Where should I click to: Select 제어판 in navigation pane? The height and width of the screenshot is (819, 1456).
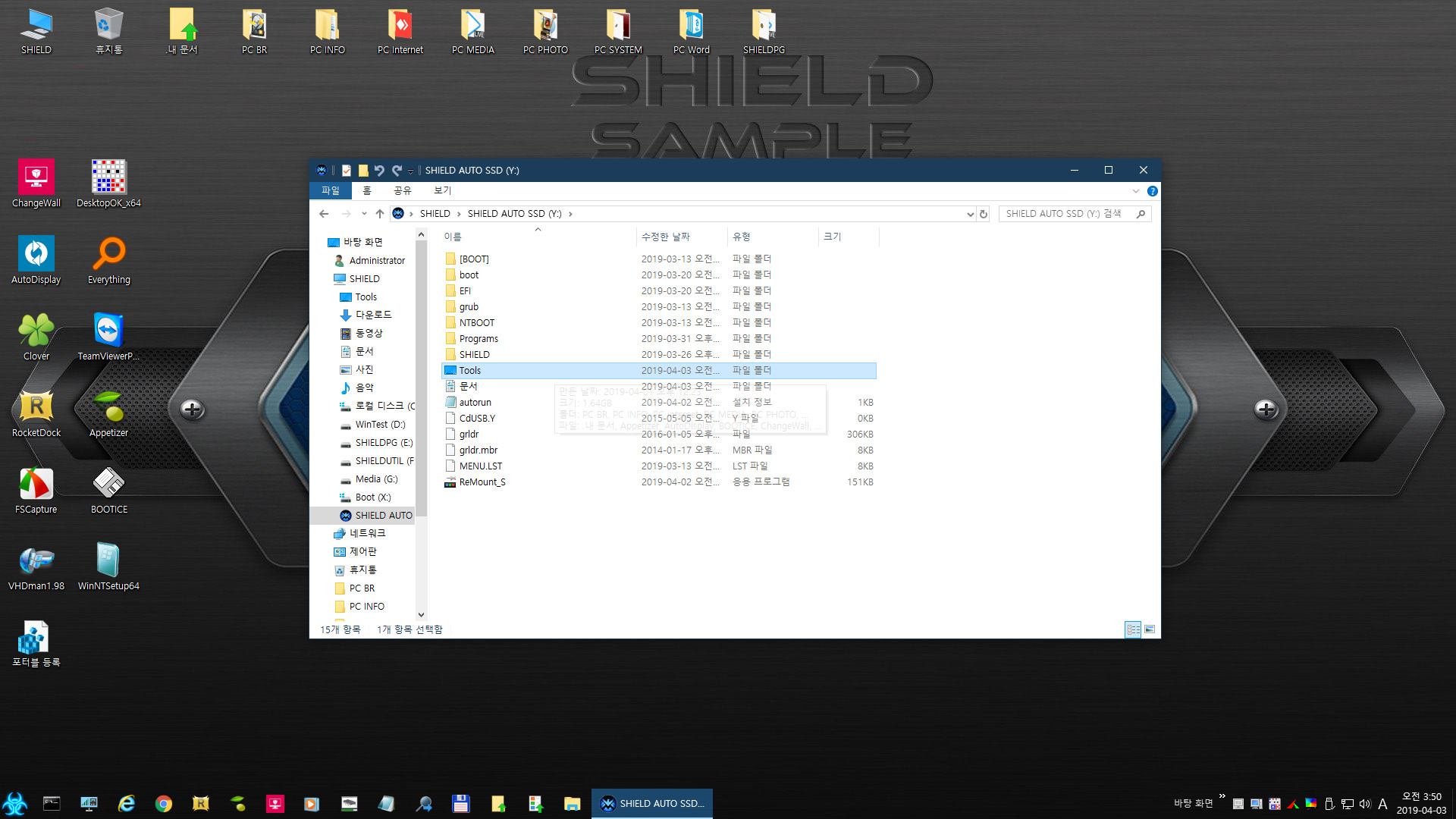click(356, 552)
